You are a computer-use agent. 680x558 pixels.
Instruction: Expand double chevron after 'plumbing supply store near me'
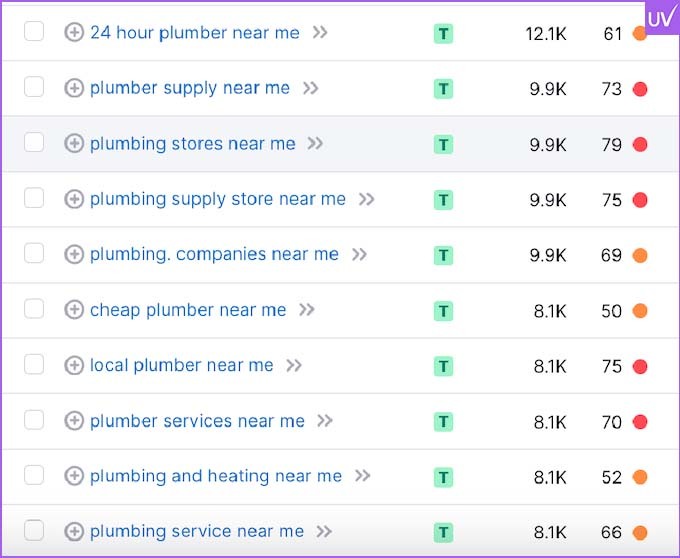click(366, 199)
